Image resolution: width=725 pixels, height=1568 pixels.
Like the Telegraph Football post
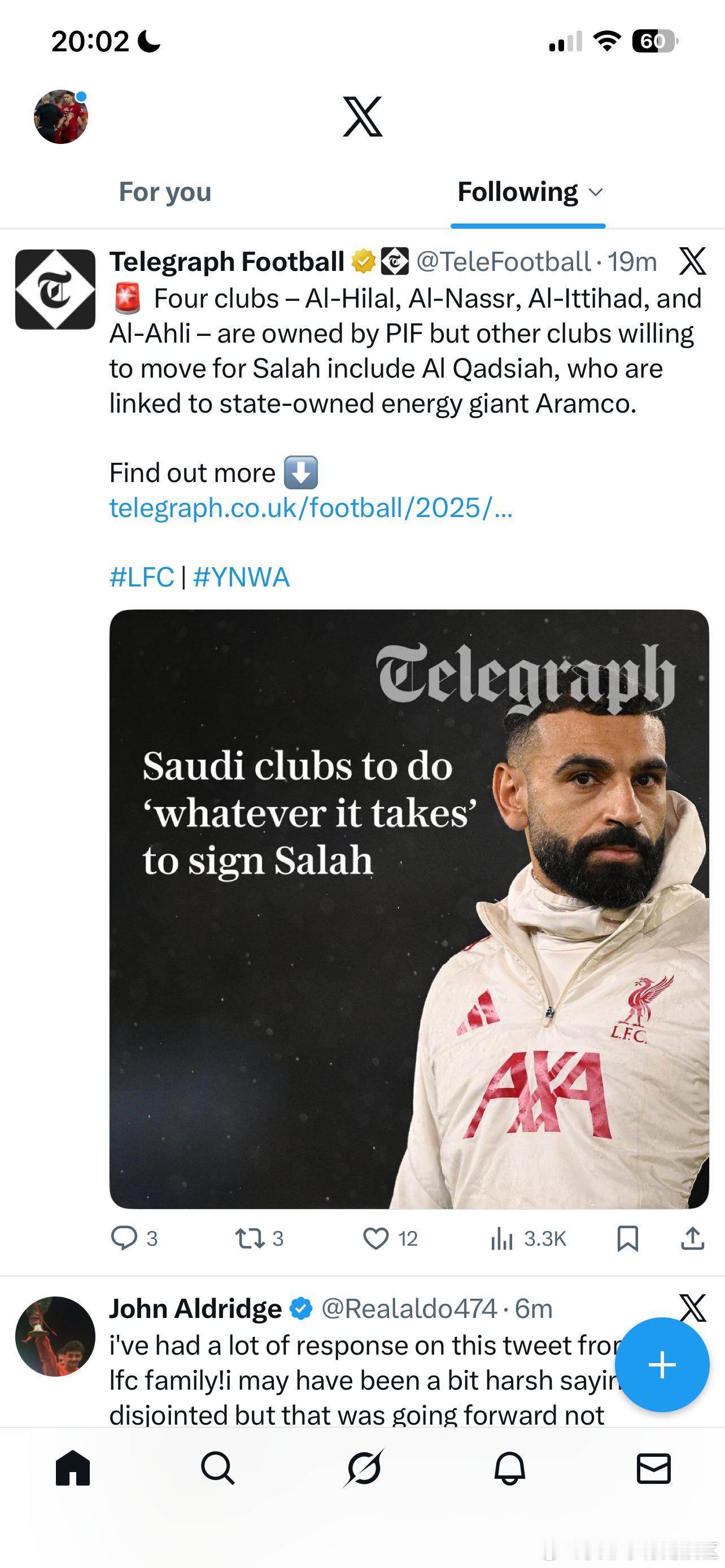375,1238
